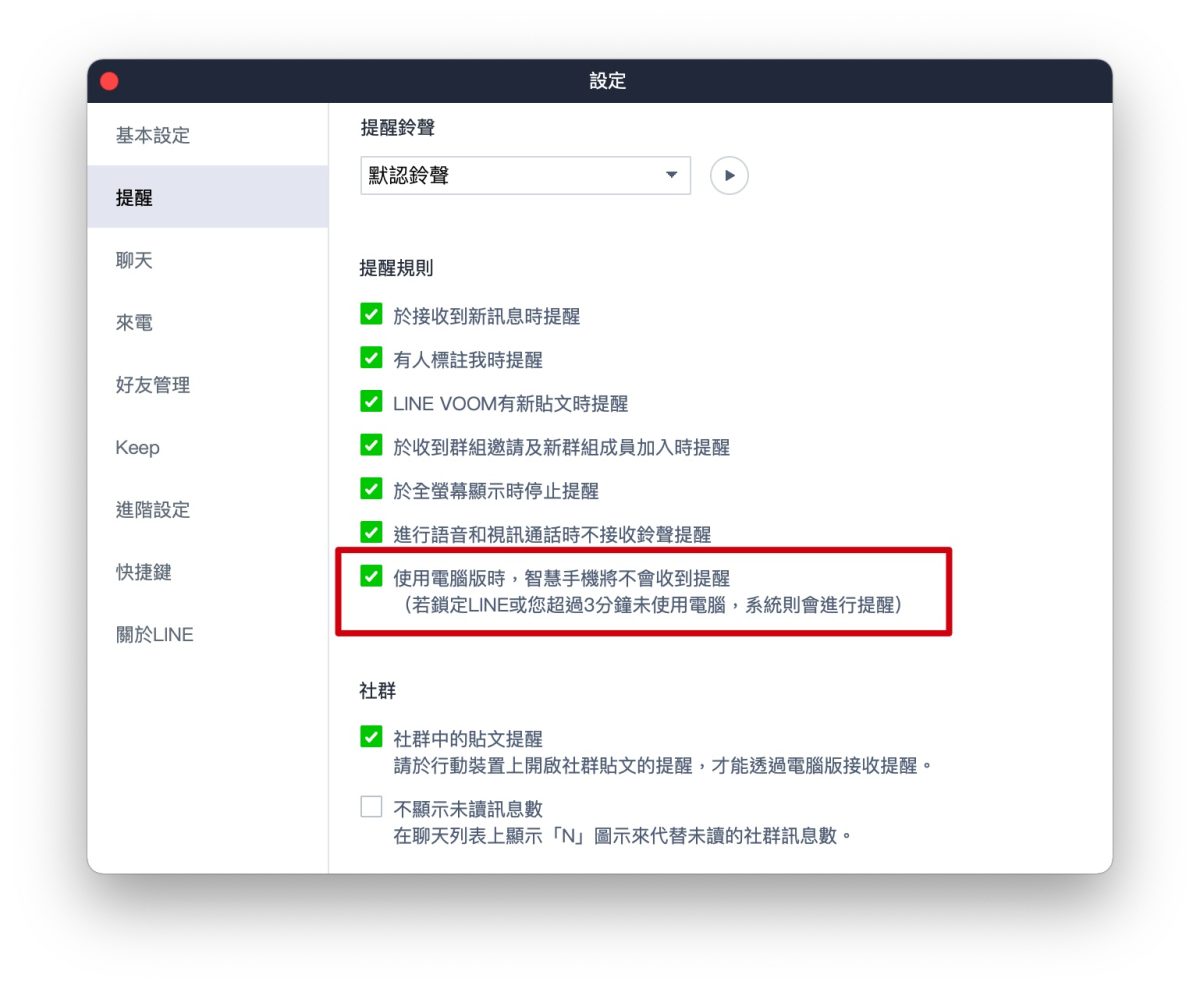
Task: Toggle 於接收到新訊息時提醒 checkbox
Action: click(371, 315)
